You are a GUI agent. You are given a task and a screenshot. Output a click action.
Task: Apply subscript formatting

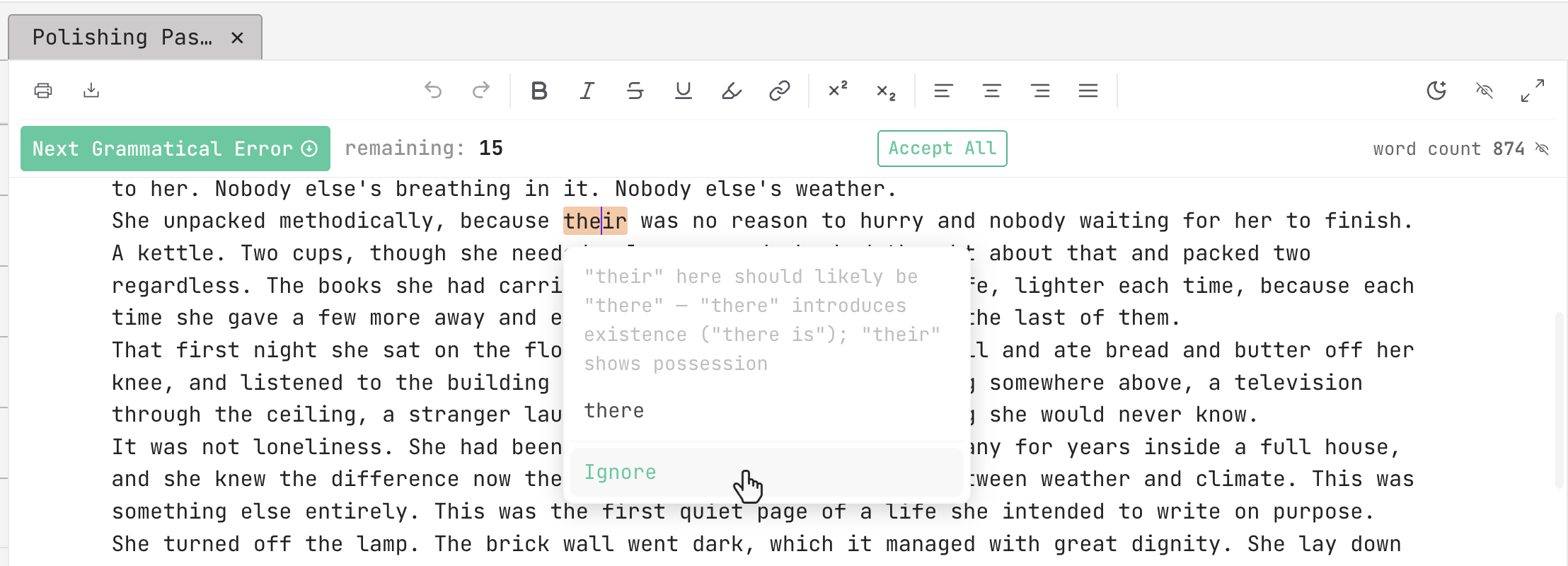coord(886,91)
